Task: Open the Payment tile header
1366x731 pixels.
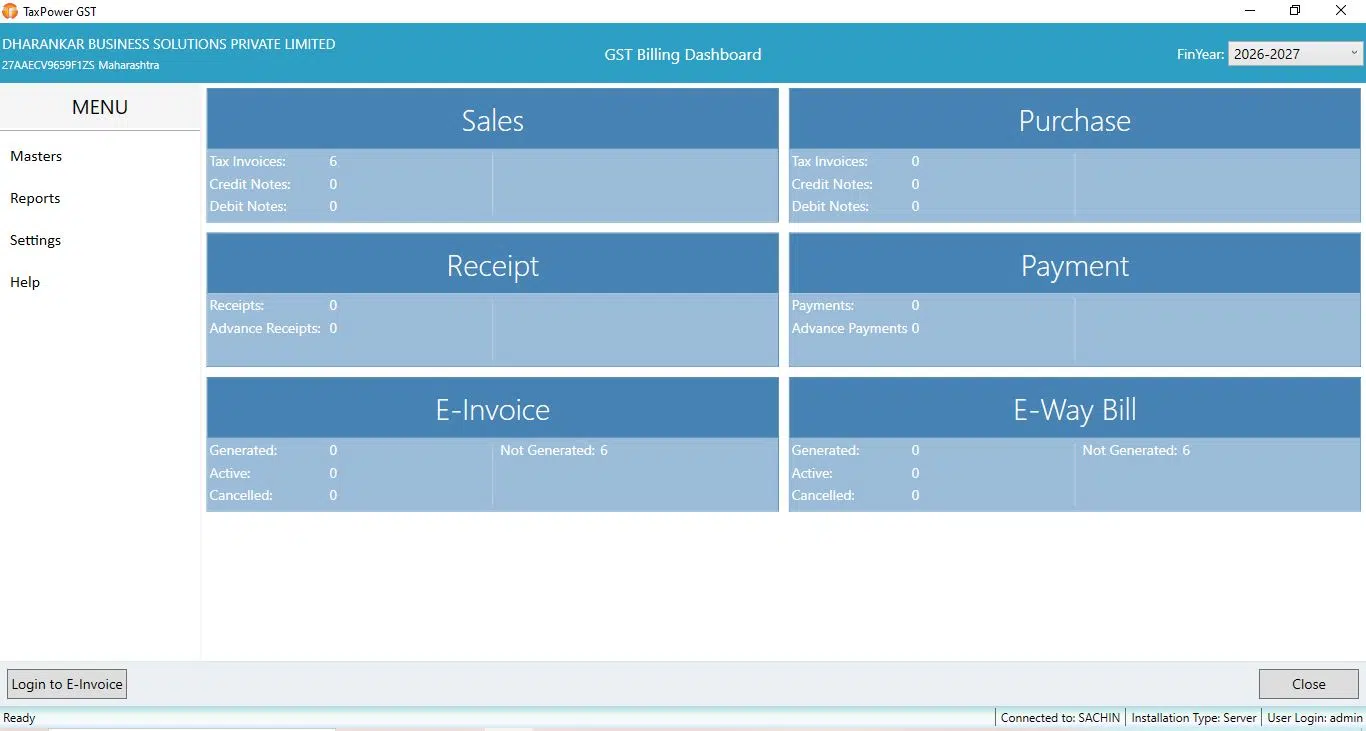Action: coord(1075,265)
